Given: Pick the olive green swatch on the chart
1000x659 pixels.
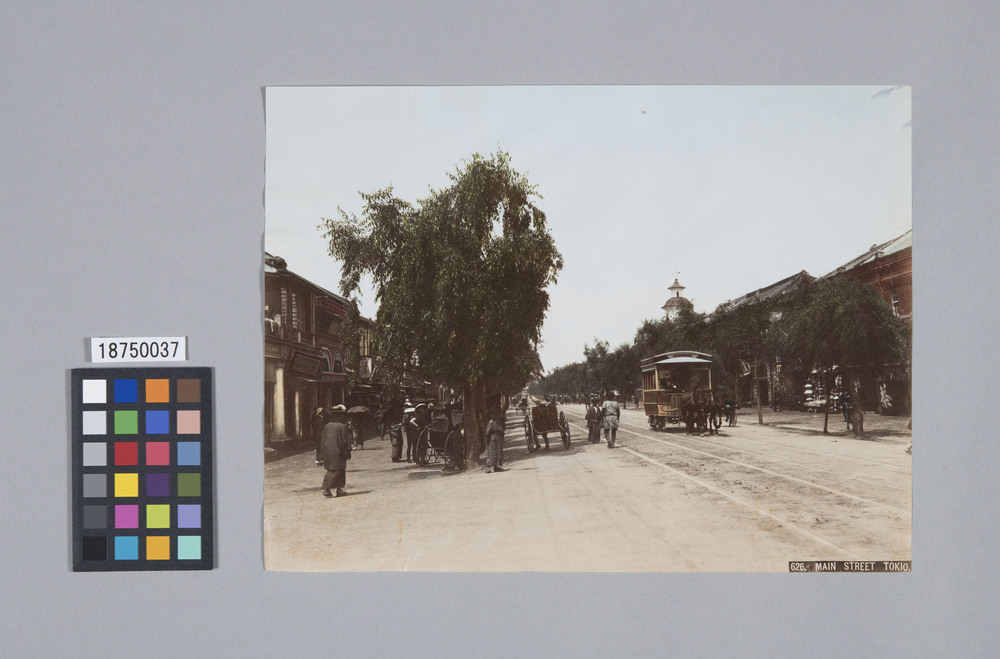Looking at the screenshot, I should 189,485.
